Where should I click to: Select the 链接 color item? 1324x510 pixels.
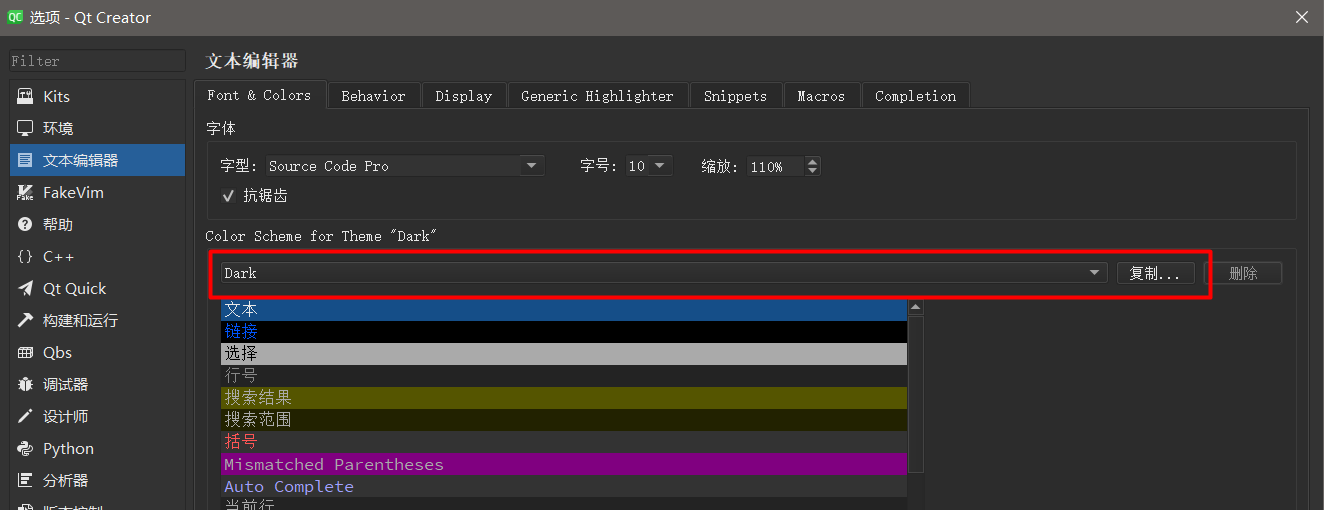pos(564,332)
